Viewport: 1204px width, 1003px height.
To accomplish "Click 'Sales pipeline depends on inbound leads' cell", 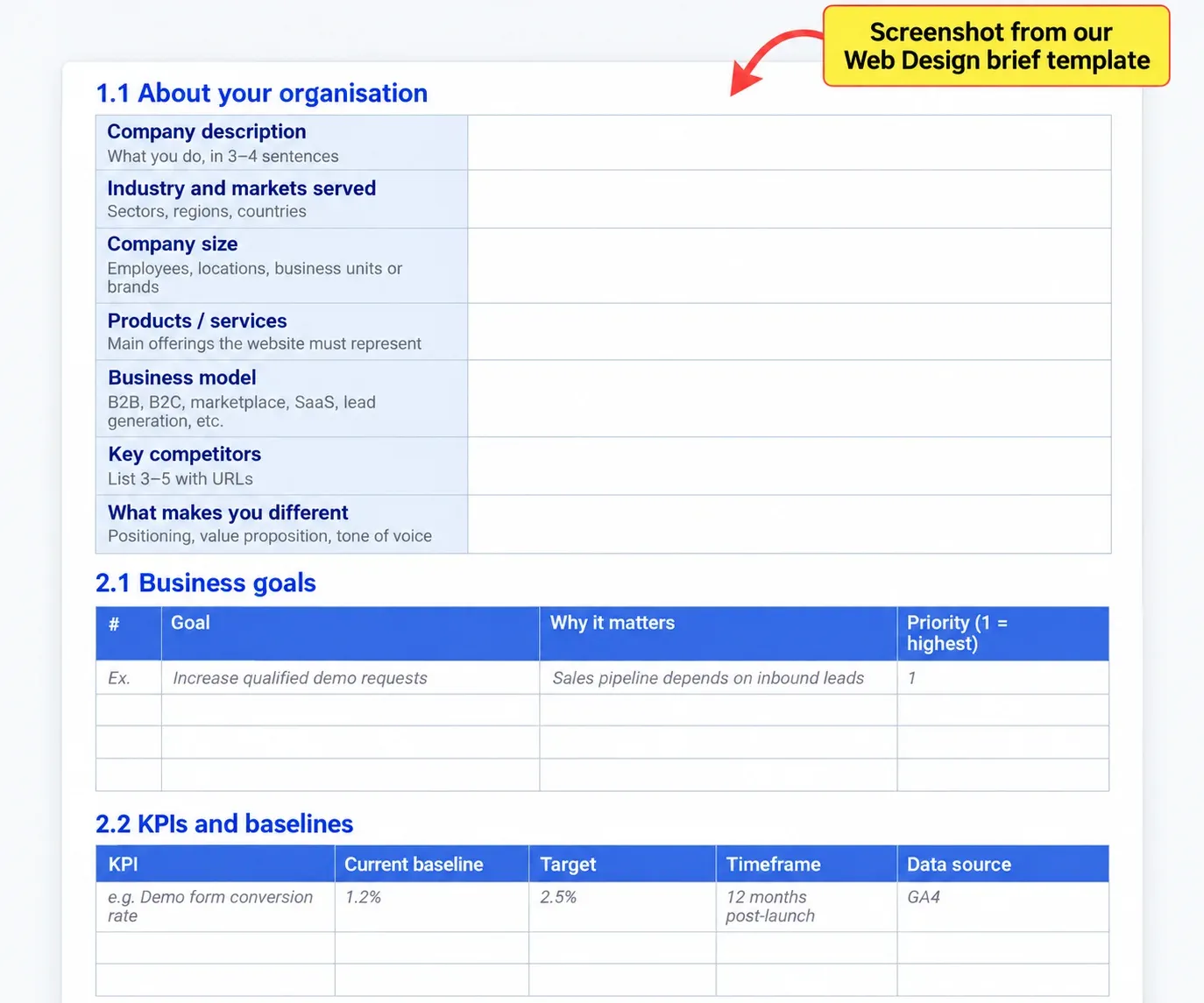I will [x=719, y=677].
